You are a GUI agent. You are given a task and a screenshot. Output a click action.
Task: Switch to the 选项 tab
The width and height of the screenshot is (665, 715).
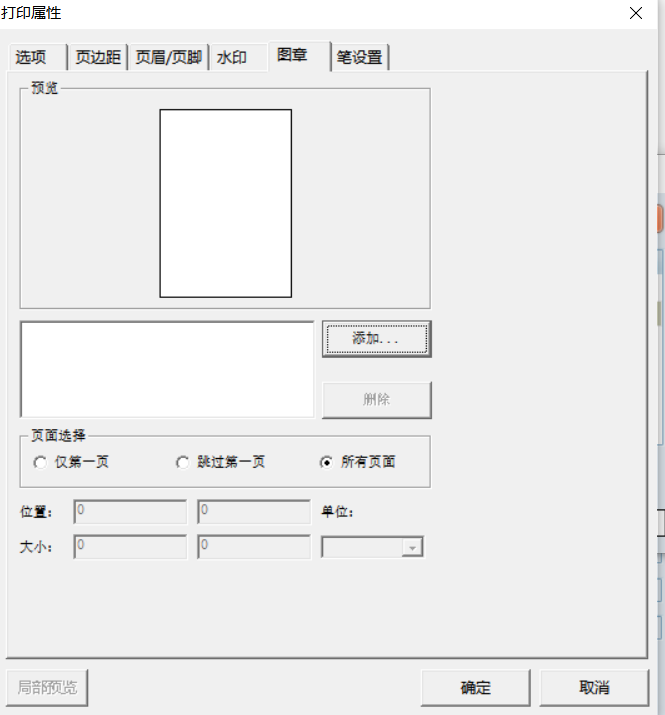[x=37, y=57]
